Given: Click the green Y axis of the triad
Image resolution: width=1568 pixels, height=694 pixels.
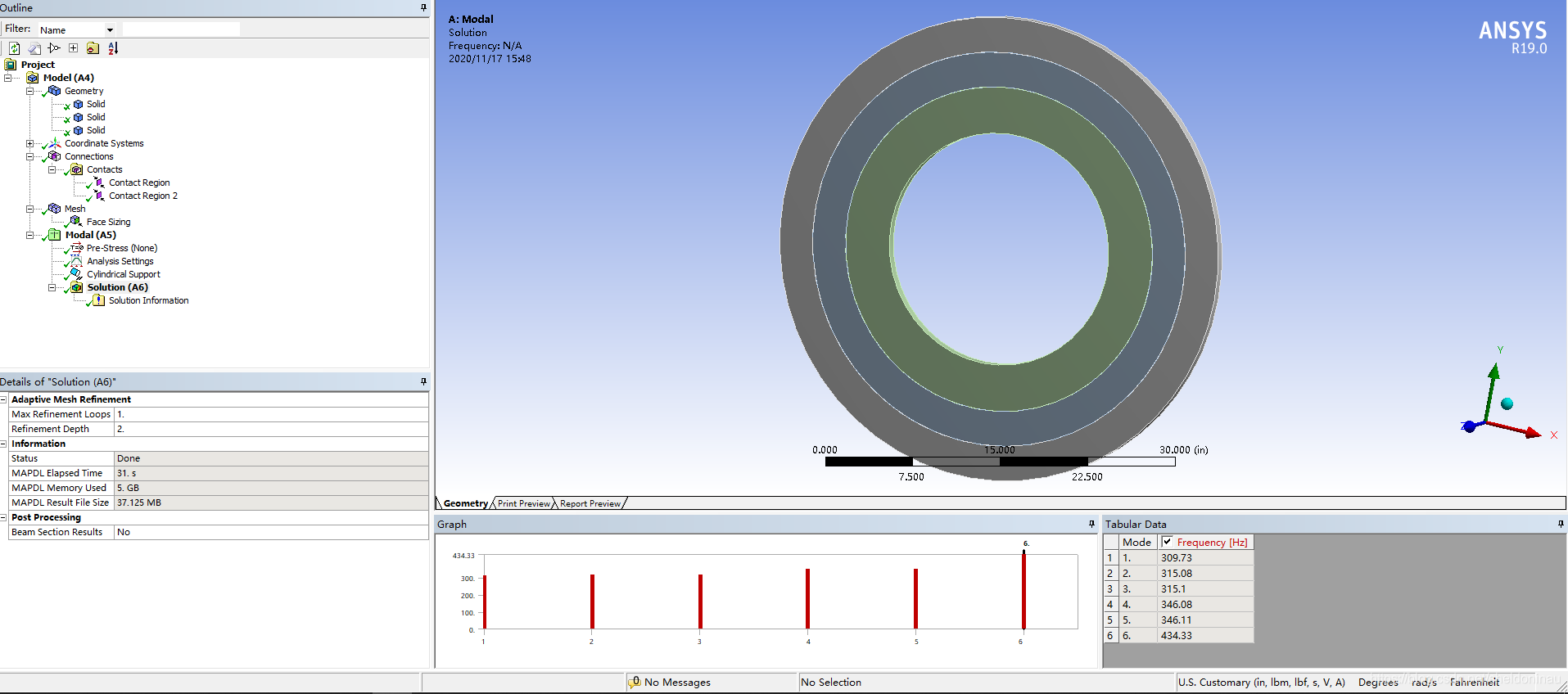Looking at the screenshot, I should (1490, 393).
